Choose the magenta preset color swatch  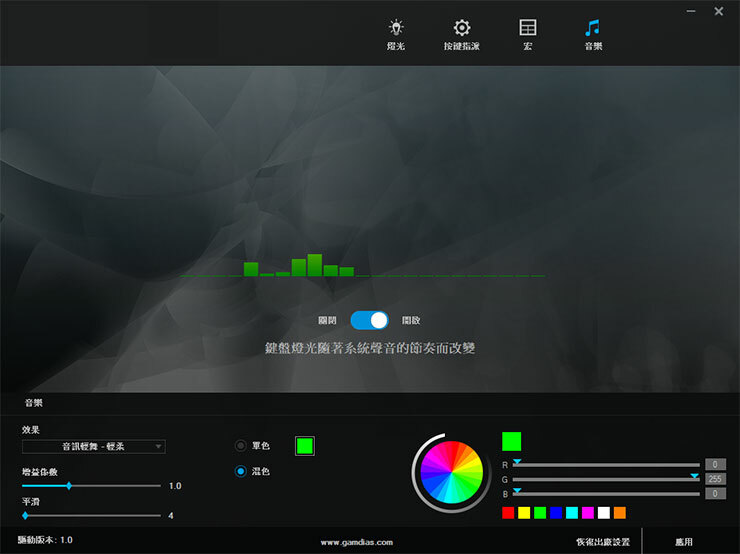pos(588,512)
